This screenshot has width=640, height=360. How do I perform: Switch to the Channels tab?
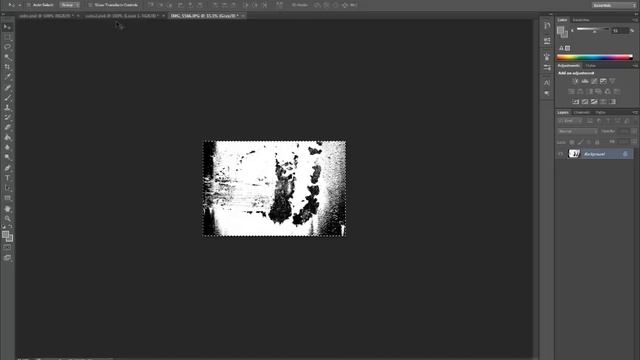[582, 112]
